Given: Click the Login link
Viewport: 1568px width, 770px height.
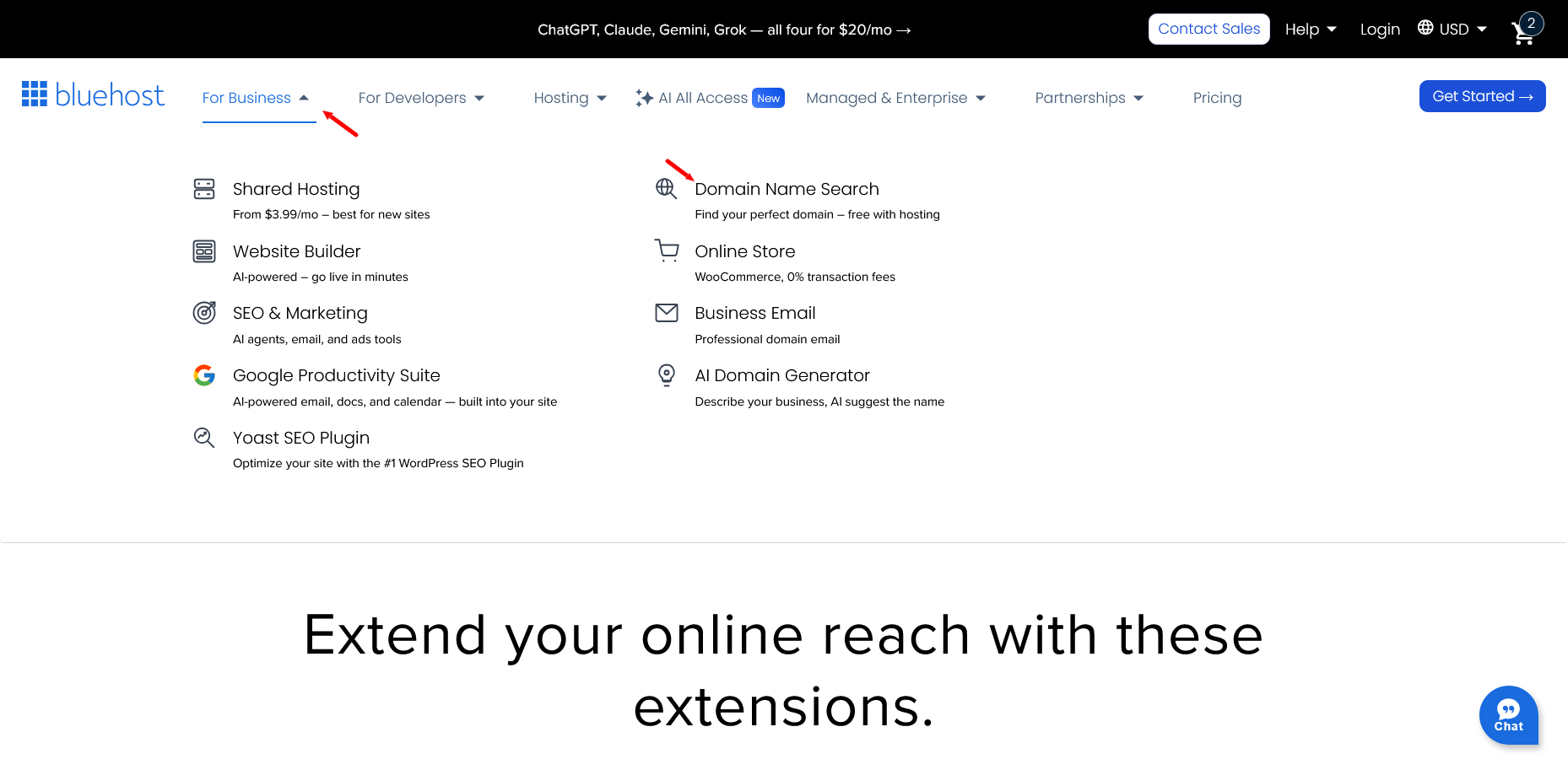Looking at the screenshot, I should click(1380, 30).
